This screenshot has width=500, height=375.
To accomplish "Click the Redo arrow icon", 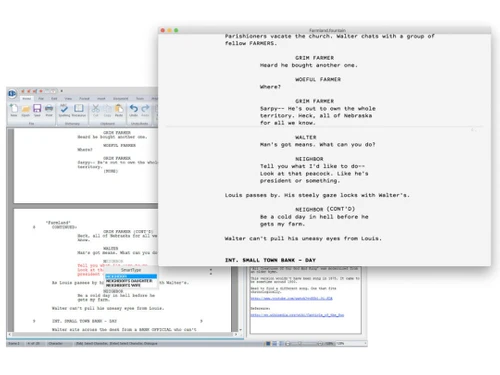I will [145, 110].
